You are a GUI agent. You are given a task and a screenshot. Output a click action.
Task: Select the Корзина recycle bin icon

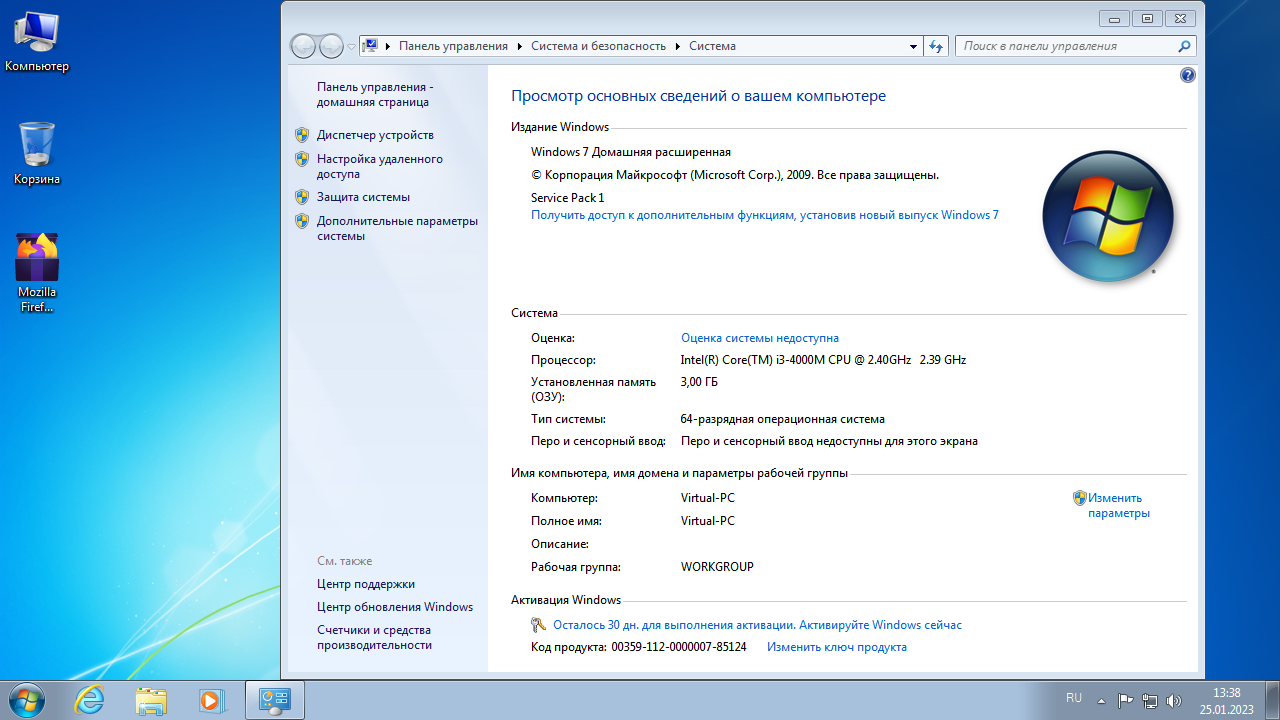37,154
